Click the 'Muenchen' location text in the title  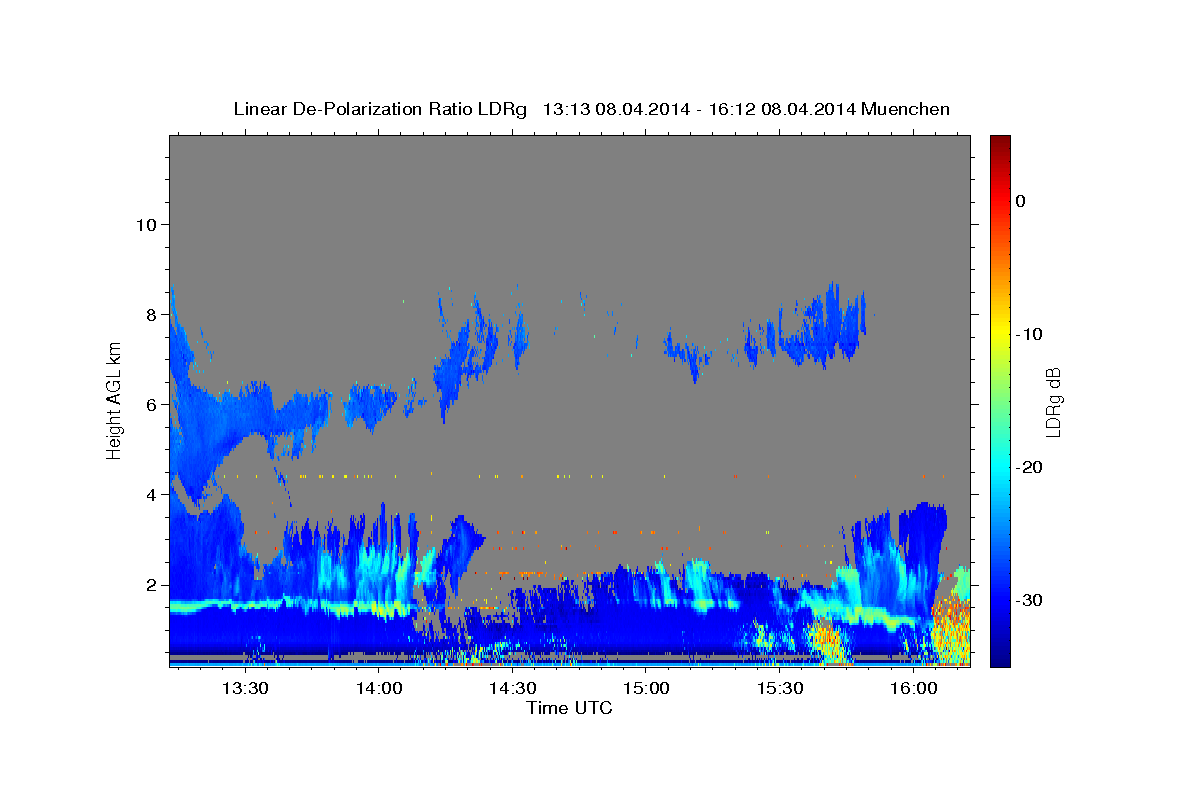click(x=906, y=109)
